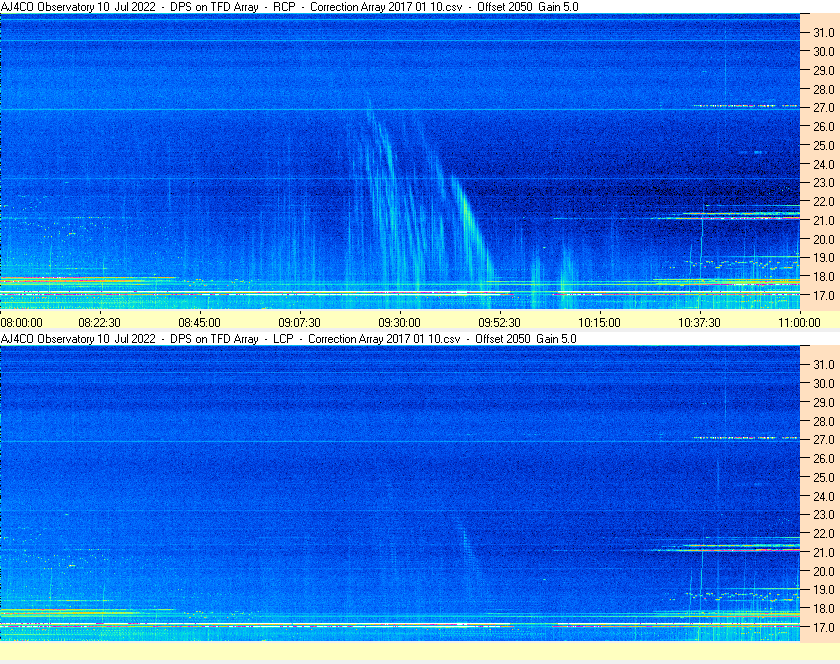Select the 28.0 frequency label on LCP plot
840x664 pixels.
tap(824, 421)
